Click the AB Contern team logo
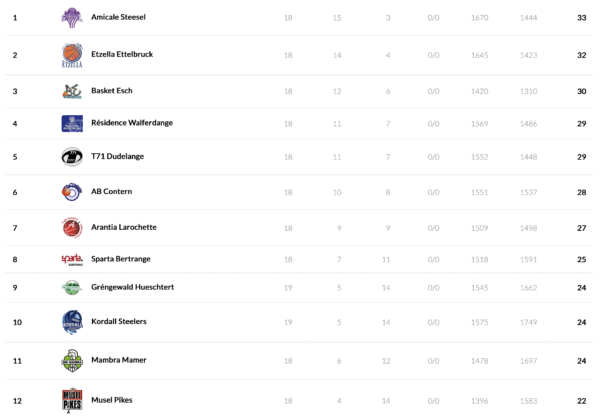The width and height of the screenshot is (600, 416). click(72, 191)
